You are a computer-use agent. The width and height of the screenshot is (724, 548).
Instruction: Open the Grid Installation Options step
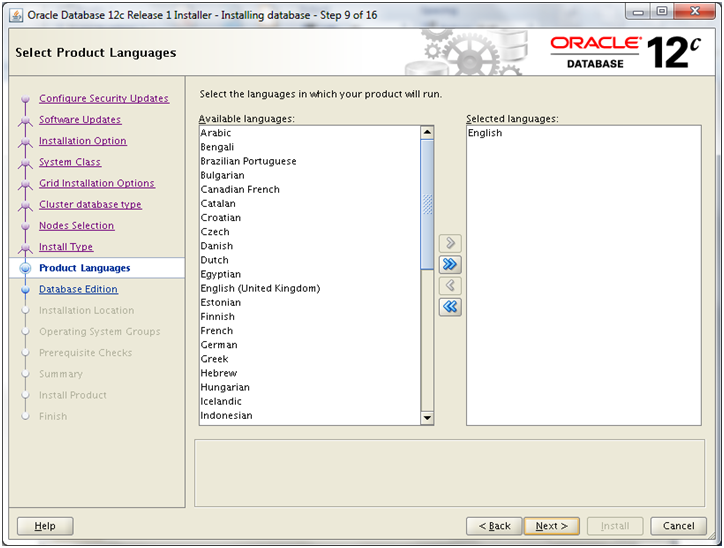point(97,183)
